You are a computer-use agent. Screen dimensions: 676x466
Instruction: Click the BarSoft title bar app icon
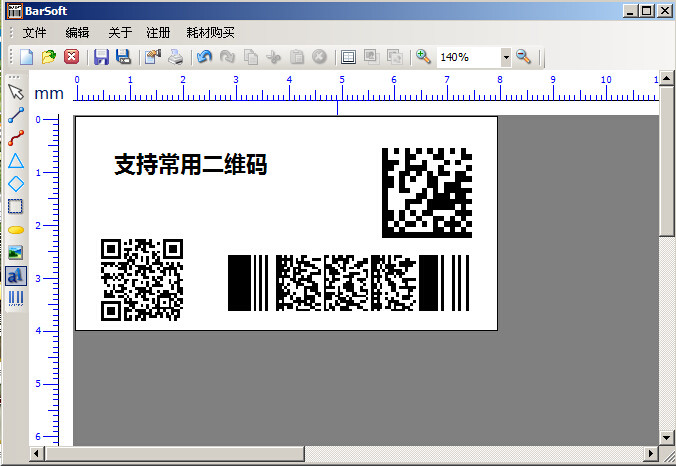pos(14,11)
